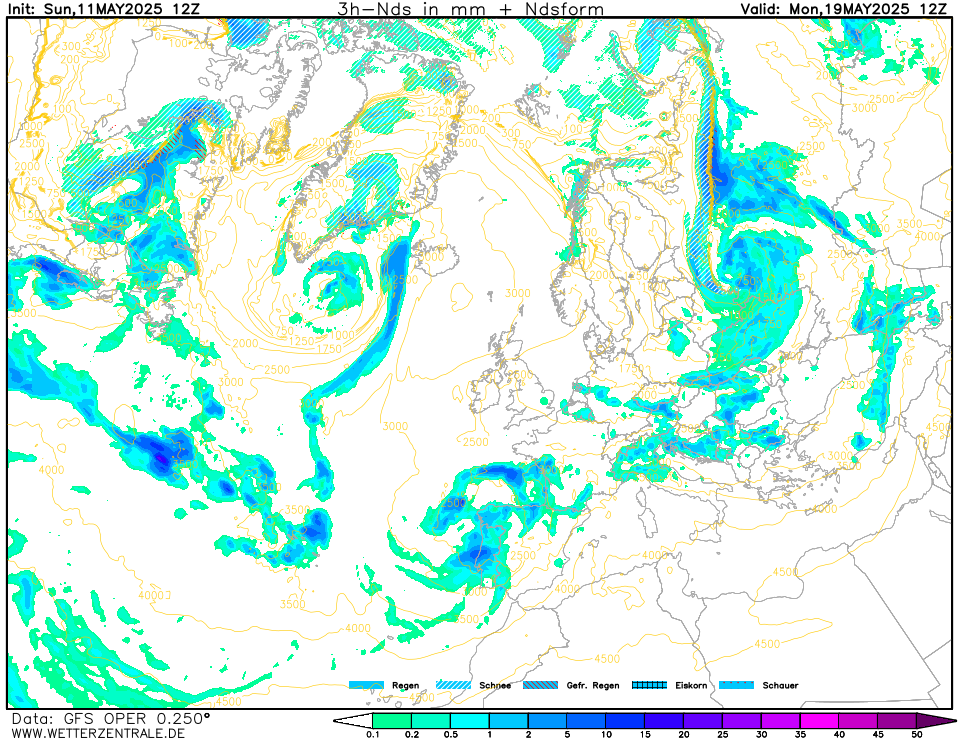Select the 'Schnee' legend label

coord(495,685)
